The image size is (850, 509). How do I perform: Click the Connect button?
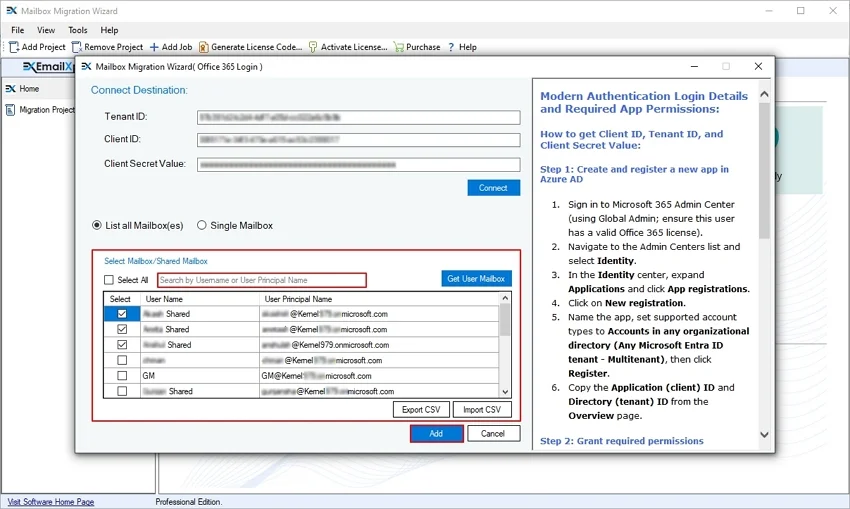(x=493, y=188)
